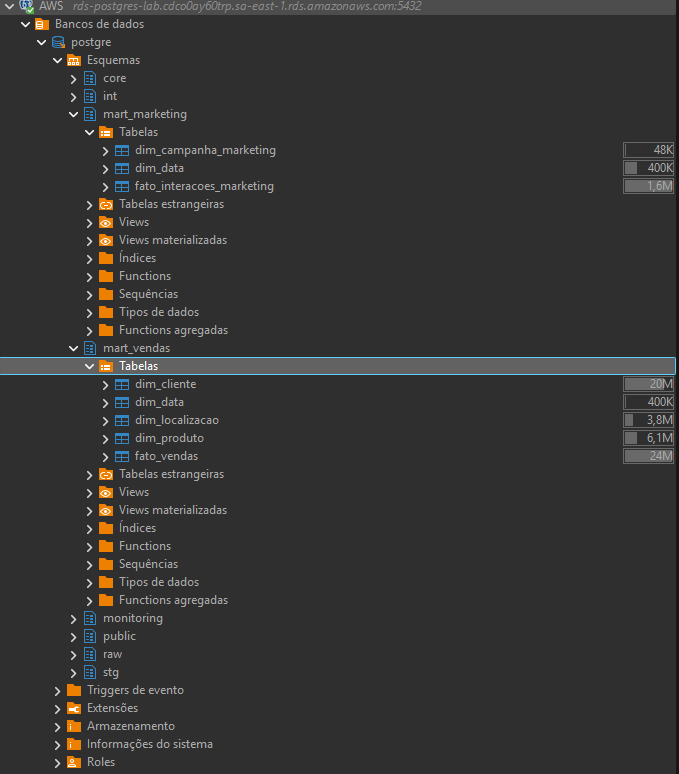The height and width of the screenshot is (774, 679).
Task: Click the fato_vendas table icon
Action: point(121,456)
